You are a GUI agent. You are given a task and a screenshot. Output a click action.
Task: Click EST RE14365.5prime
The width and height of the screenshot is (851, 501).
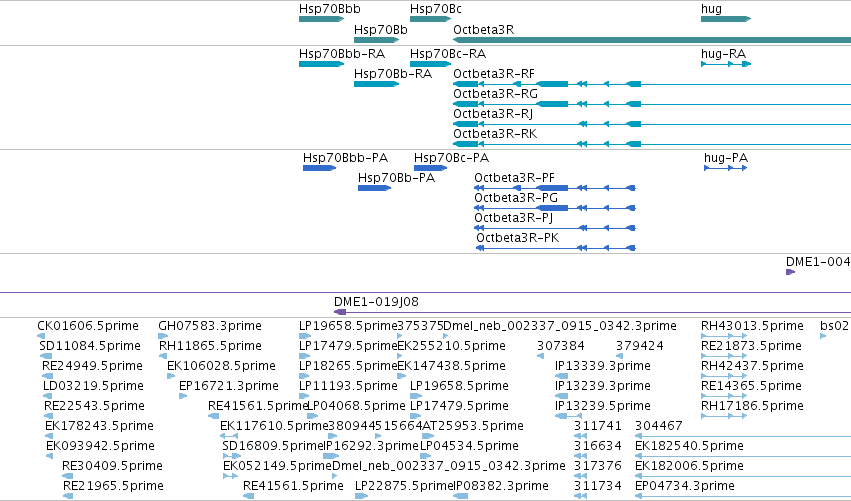point(751,386)
